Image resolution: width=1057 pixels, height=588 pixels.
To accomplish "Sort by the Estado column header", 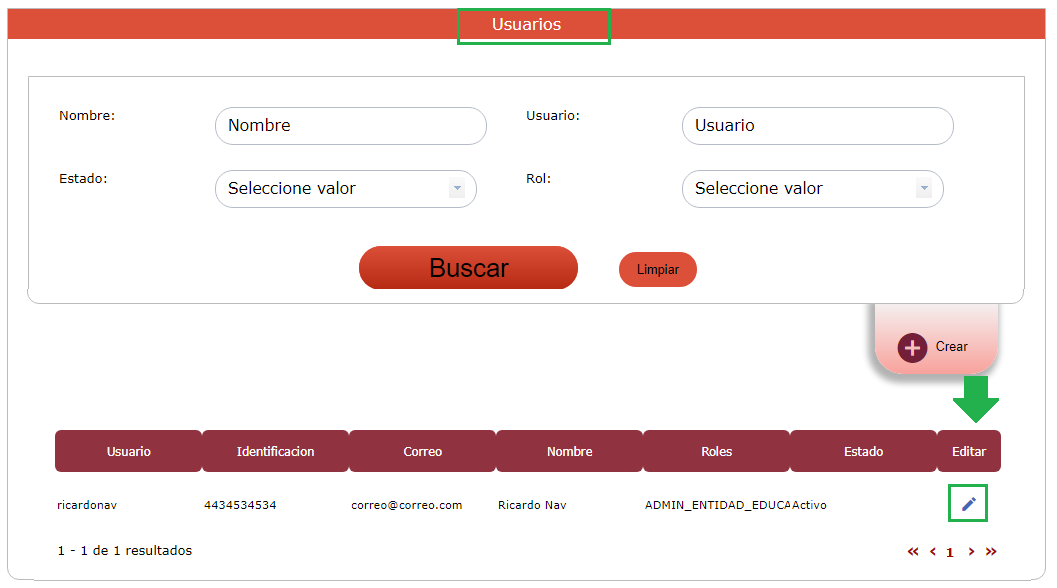I will click(x=863, y=452).
